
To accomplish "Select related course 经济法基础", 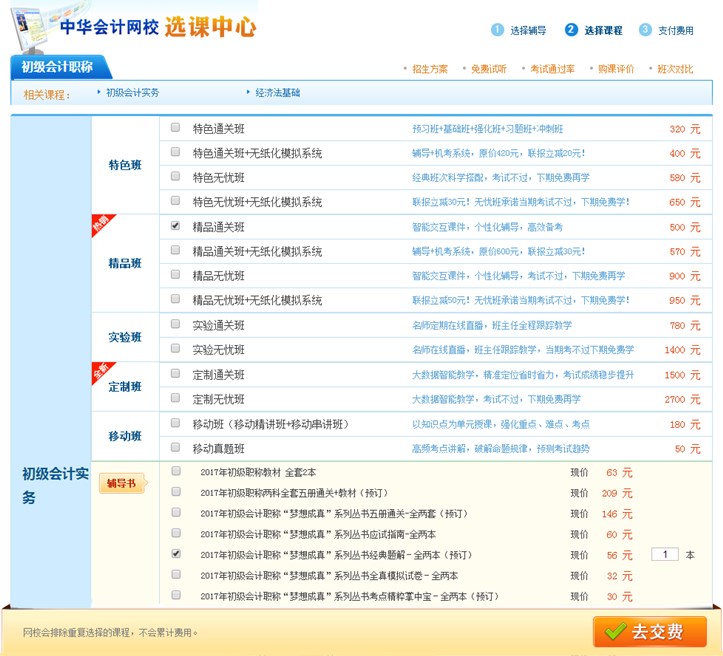I will click(x=277, y=93).
